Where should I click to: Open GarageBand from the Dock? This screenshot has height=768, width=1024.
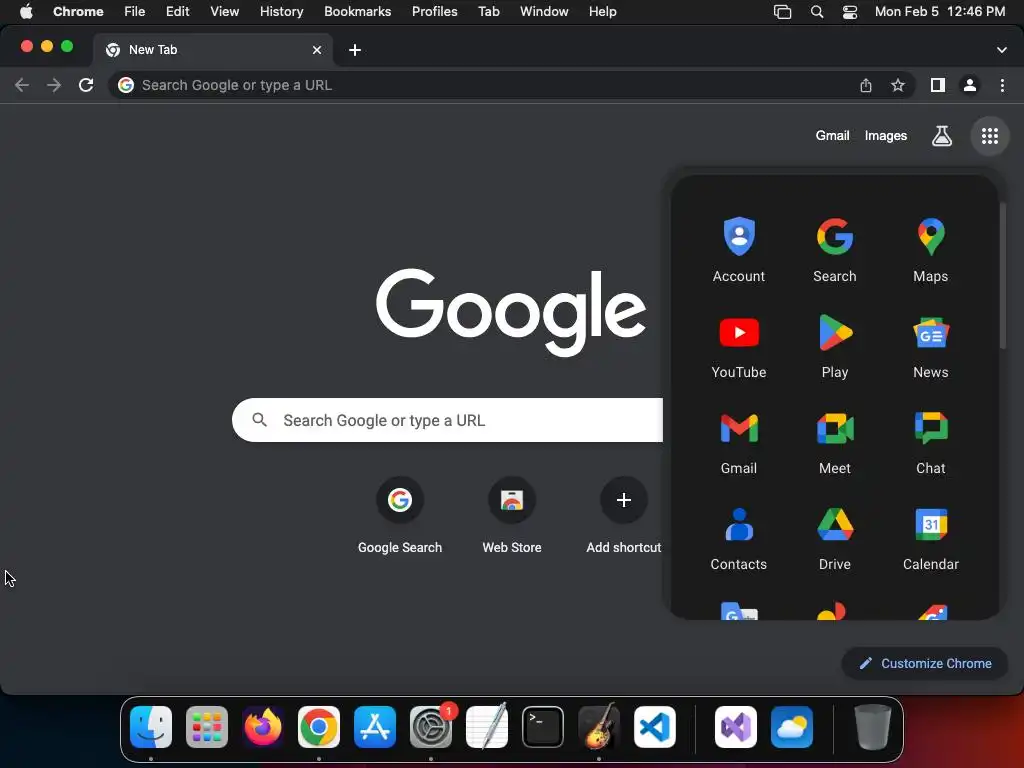tap(599, 727)
